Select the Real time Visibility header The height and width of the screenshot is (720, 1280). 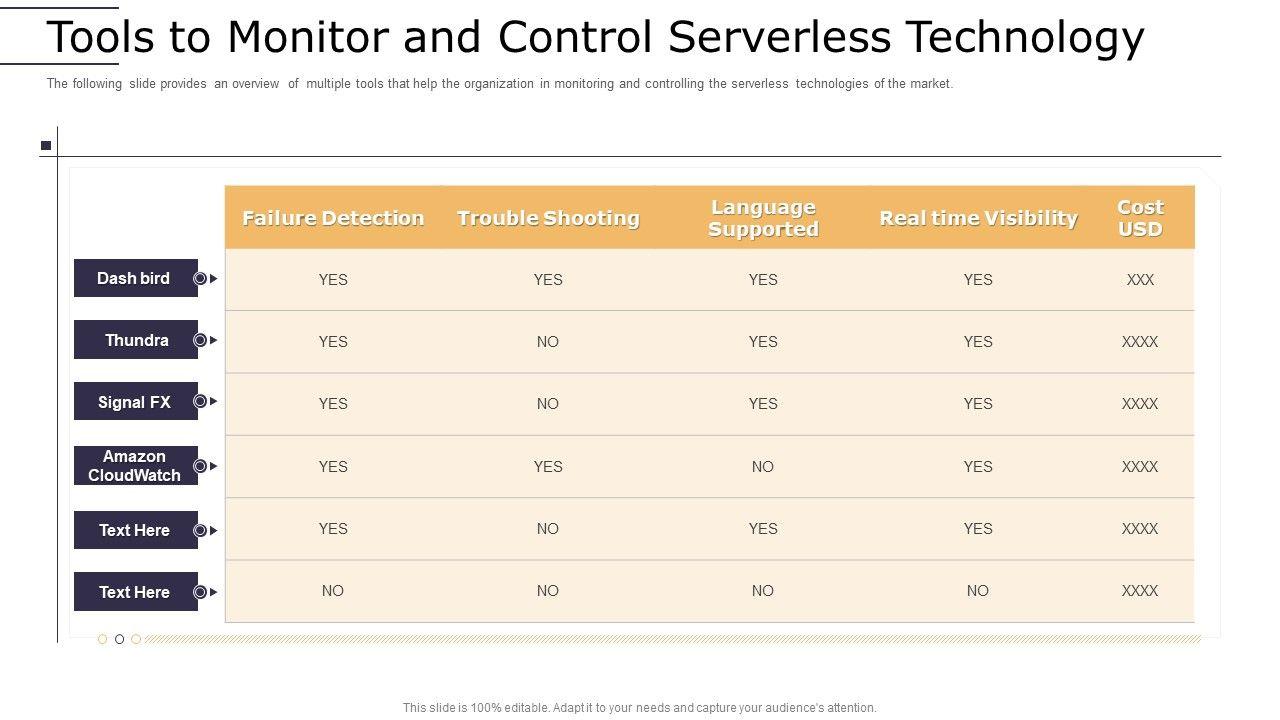pyautogui.click(x=978, y=218)
